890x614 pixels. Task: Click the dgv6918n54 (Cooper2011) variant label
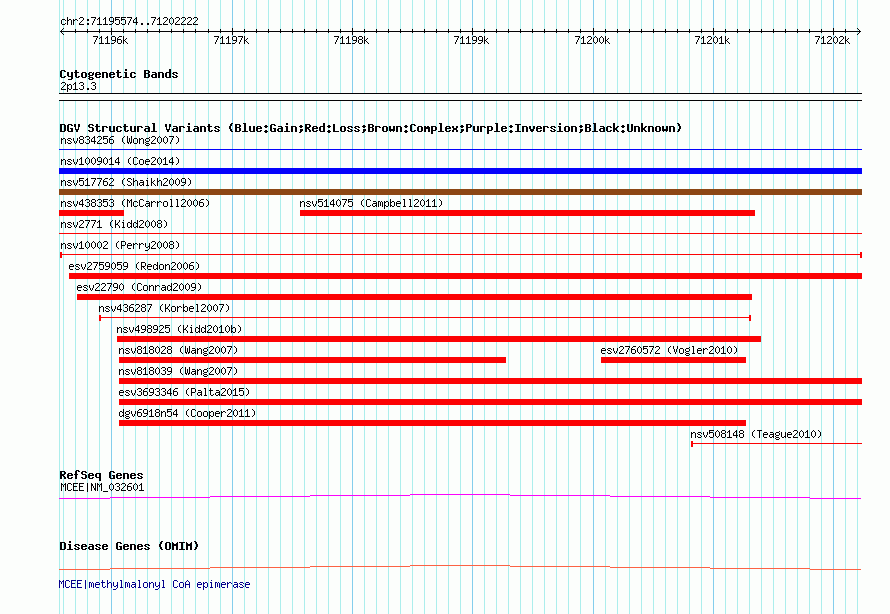tap(187, 413)
